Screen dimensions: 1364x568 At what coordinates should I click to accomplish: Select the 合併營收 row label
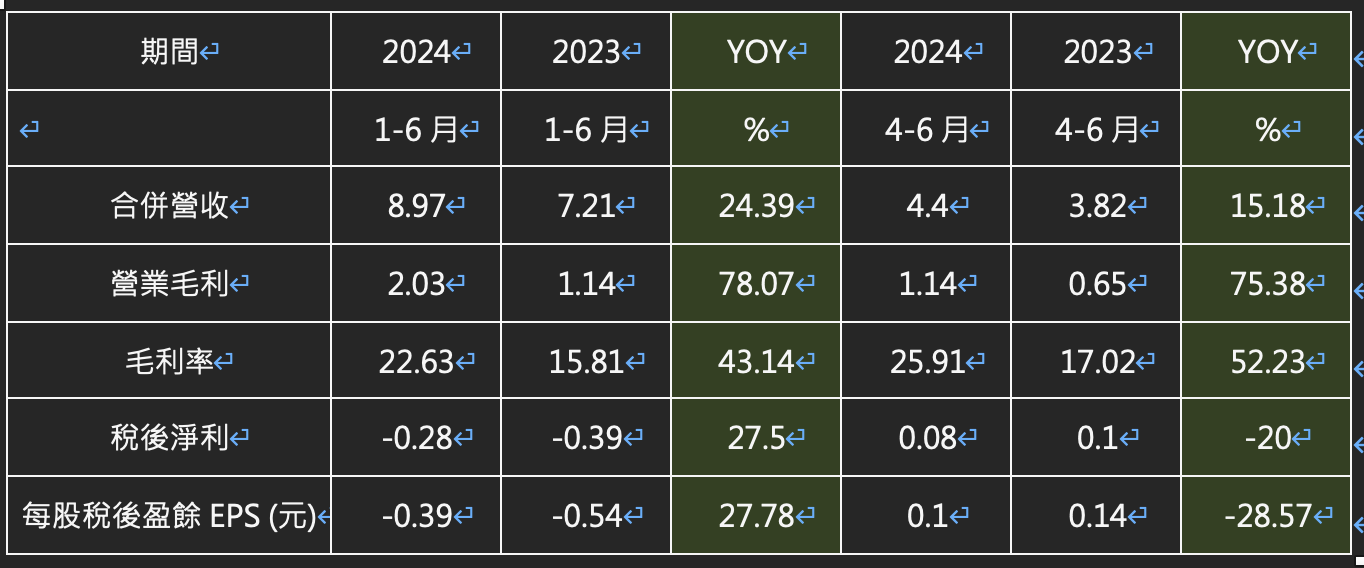(x=170, y=206)
